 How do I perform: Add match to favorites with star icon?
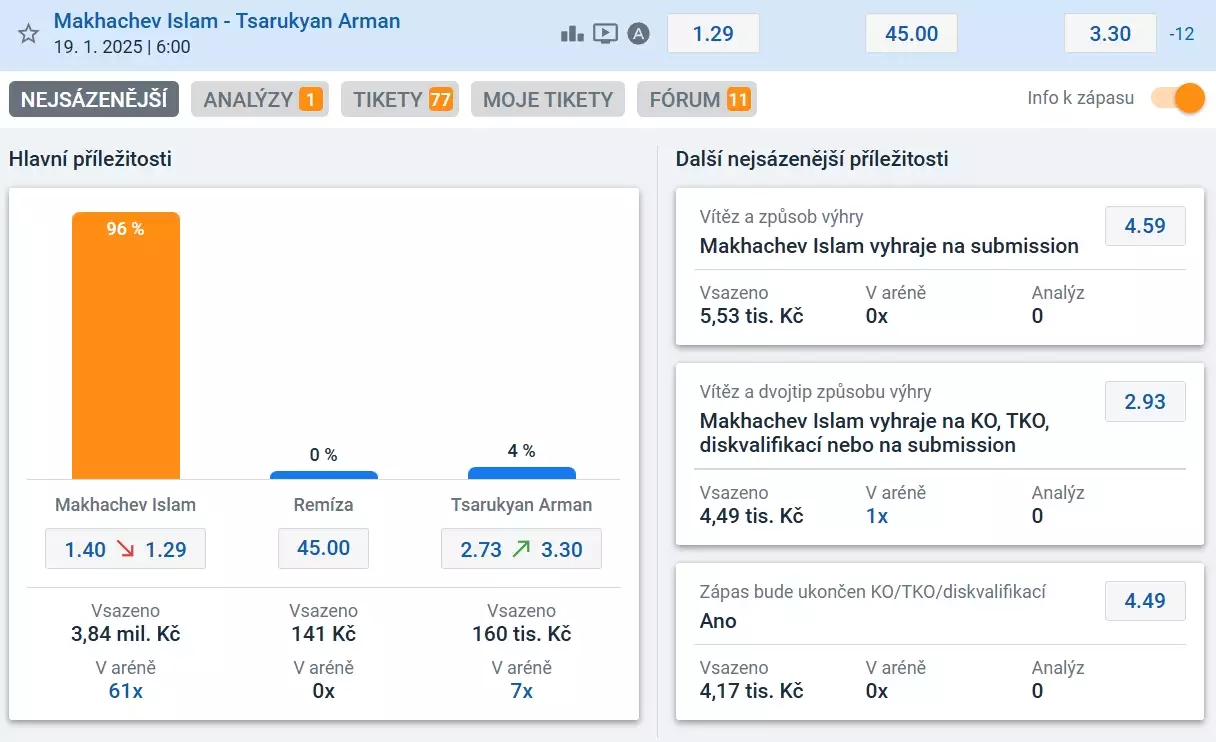29,34
